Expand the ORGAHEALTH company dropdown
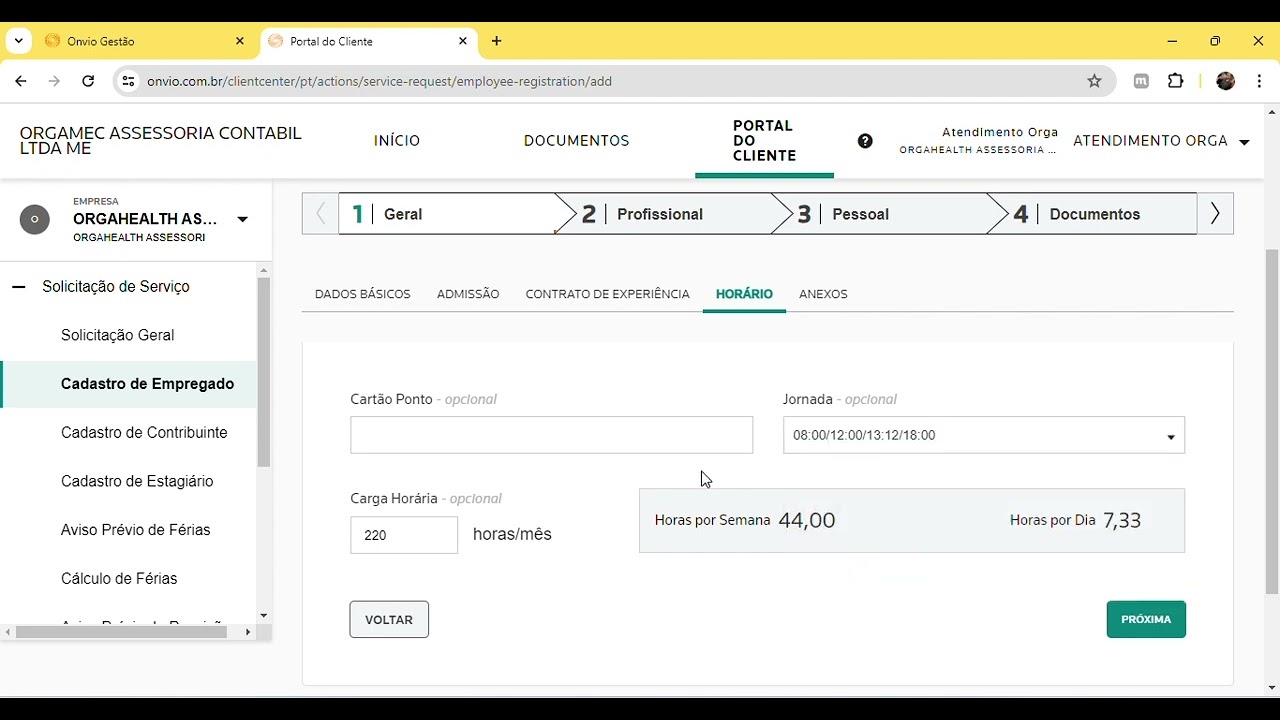The image size is (1280, 720). [x=242, y=219]
